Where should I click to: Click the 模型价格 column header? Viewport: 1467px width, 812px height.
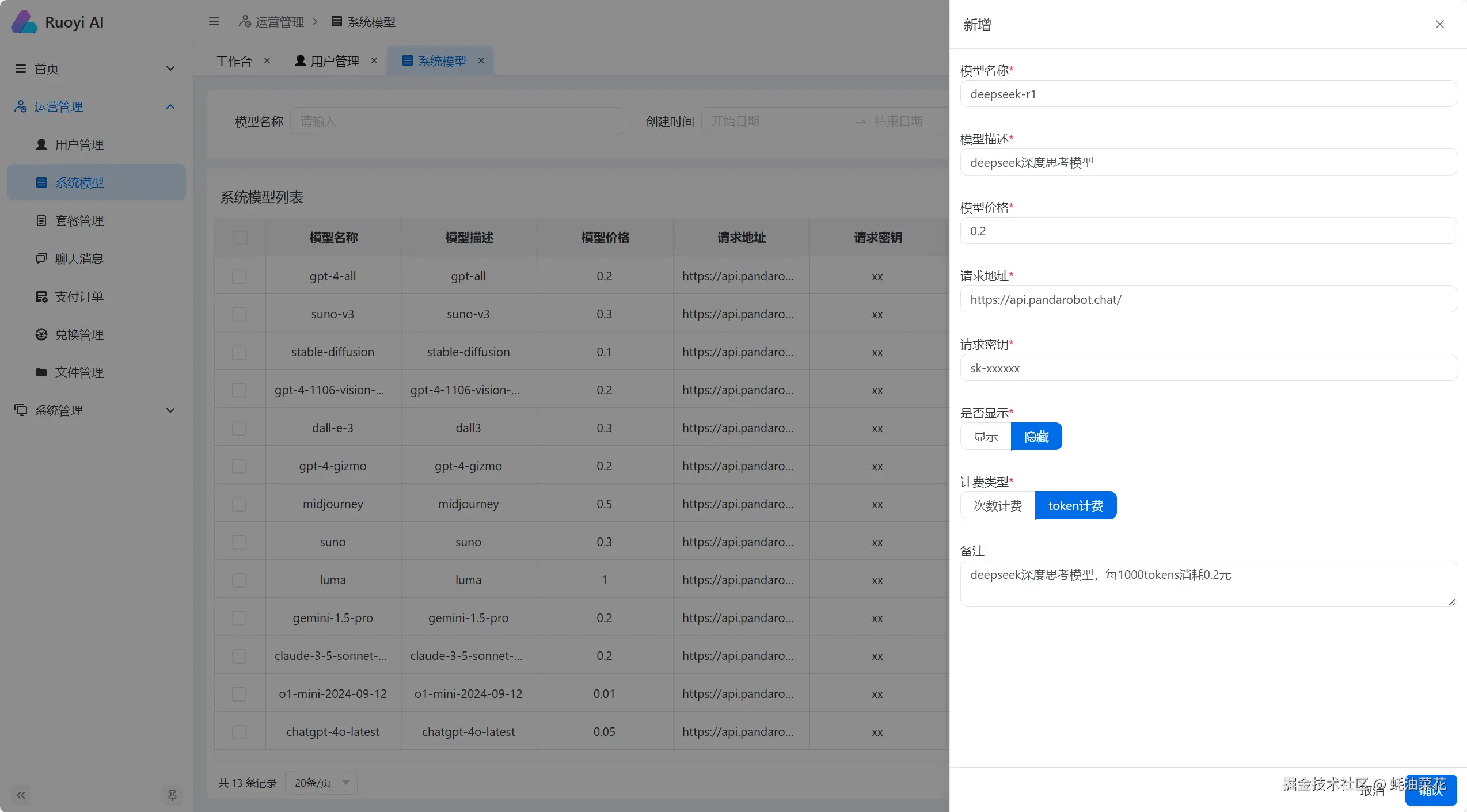click(605, 238)
